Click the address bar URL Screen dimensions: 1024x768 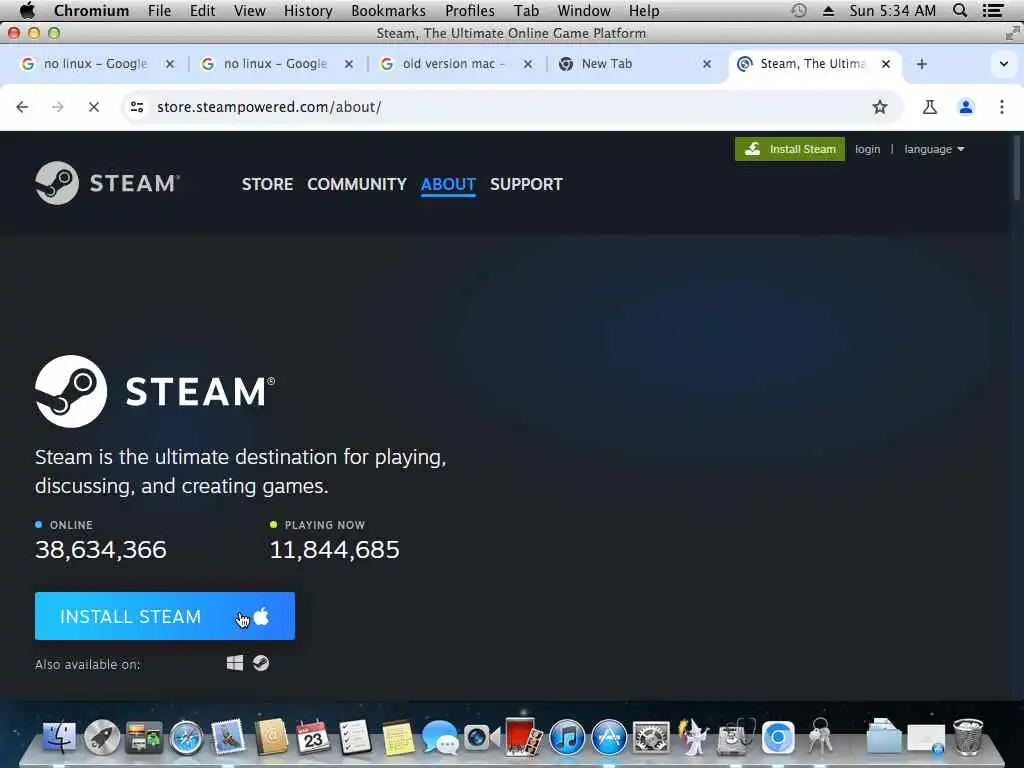(x=269, y=106)
